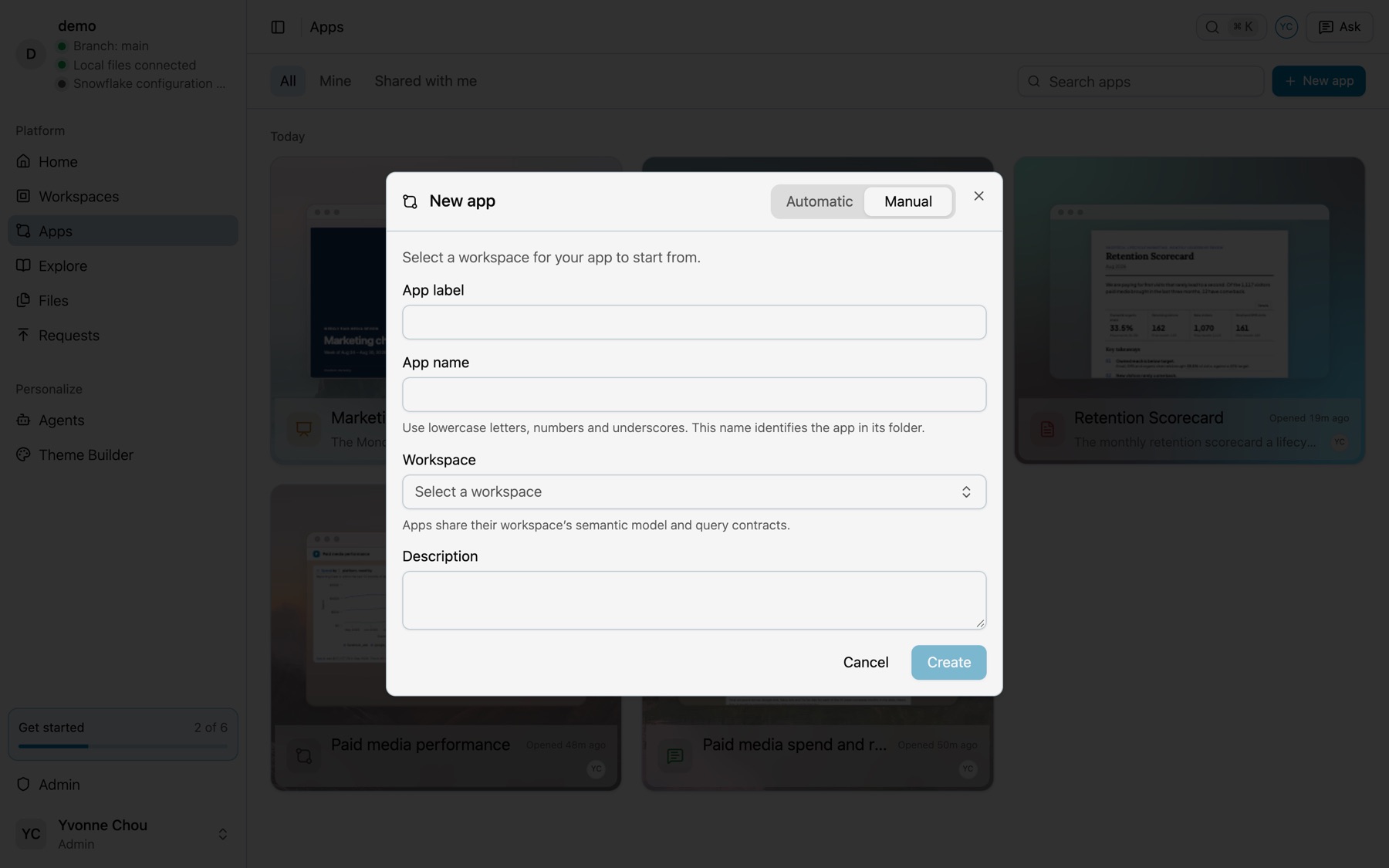This screenshot has width=1389, height=868.
Task: Launch Theme Builder
Action: [123, 454]
